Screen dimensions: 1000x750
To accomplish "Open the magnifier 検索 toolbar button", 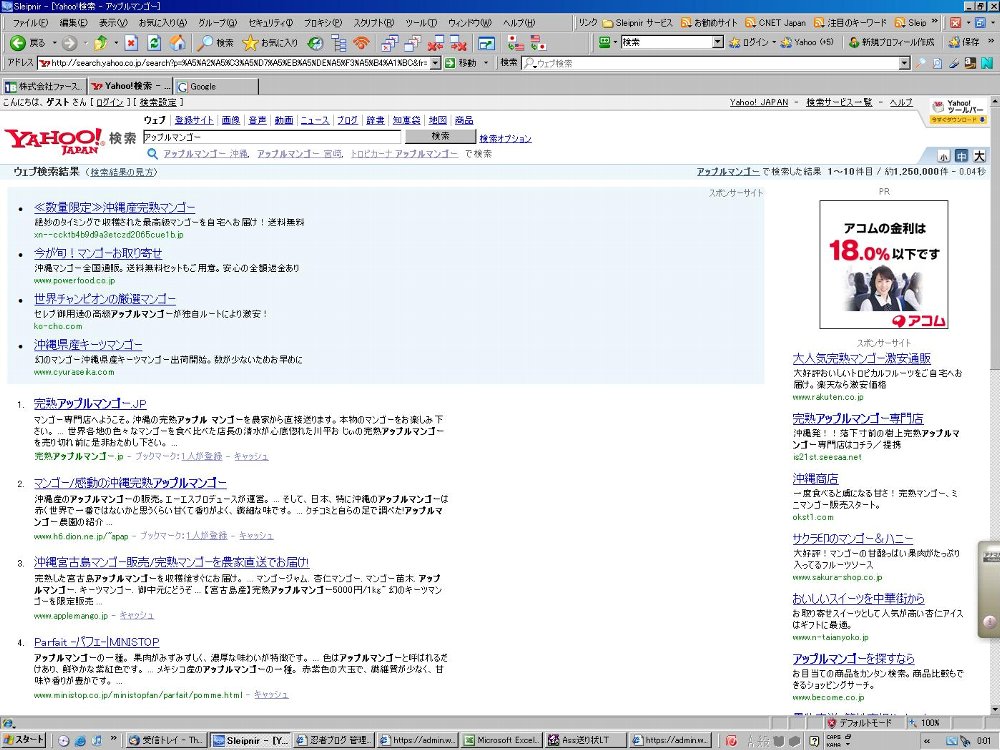I will point(215,43).
